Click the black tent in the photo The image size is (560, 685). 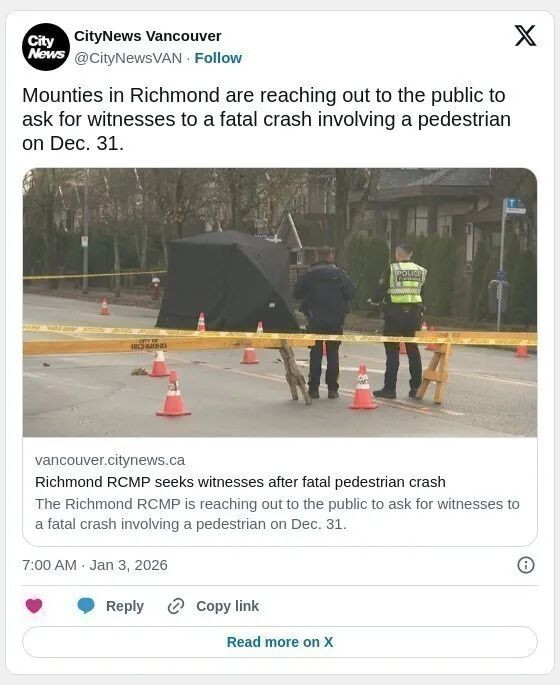228,282
